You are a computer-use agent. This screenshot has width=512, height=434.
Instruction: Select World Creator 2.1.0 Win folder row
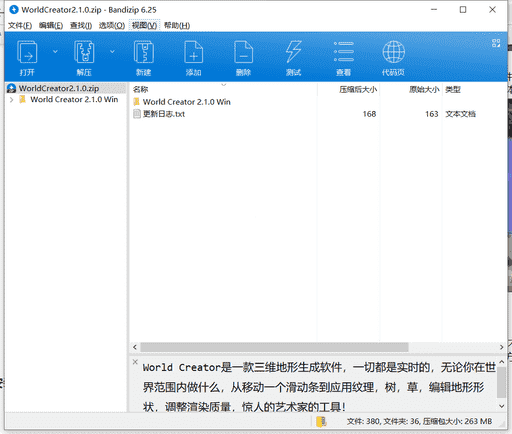point(187,102)
